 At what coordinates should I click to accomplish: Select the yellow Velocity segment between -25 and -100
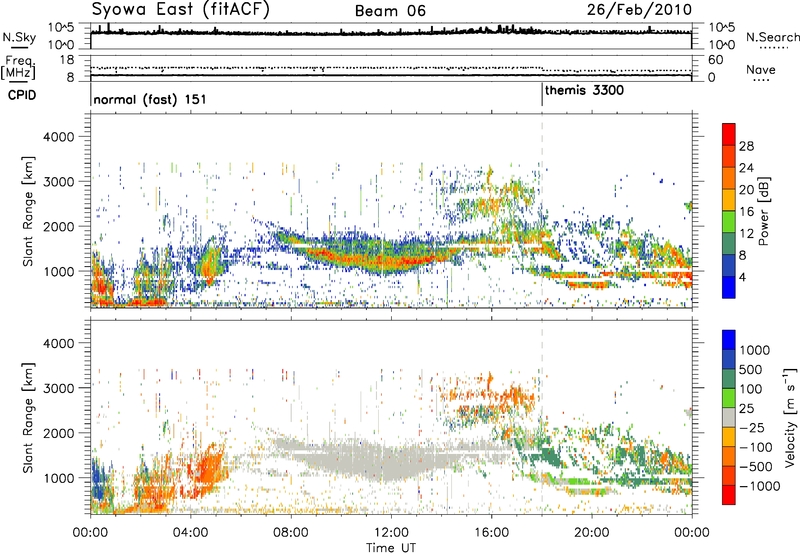(x=729, y=437)
